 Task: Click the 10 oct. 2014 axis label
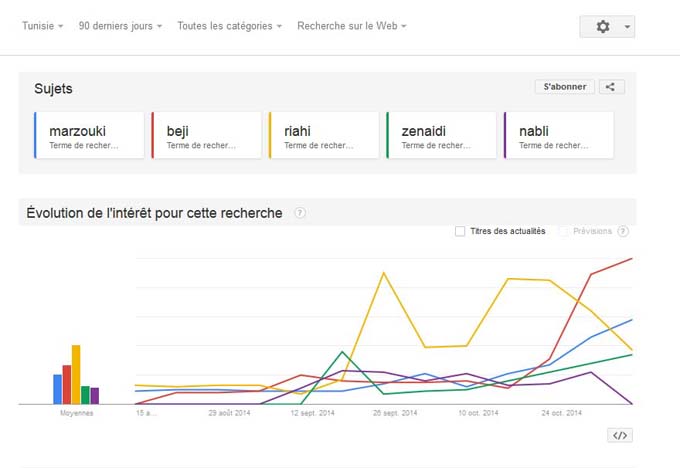tap(478, 413)
